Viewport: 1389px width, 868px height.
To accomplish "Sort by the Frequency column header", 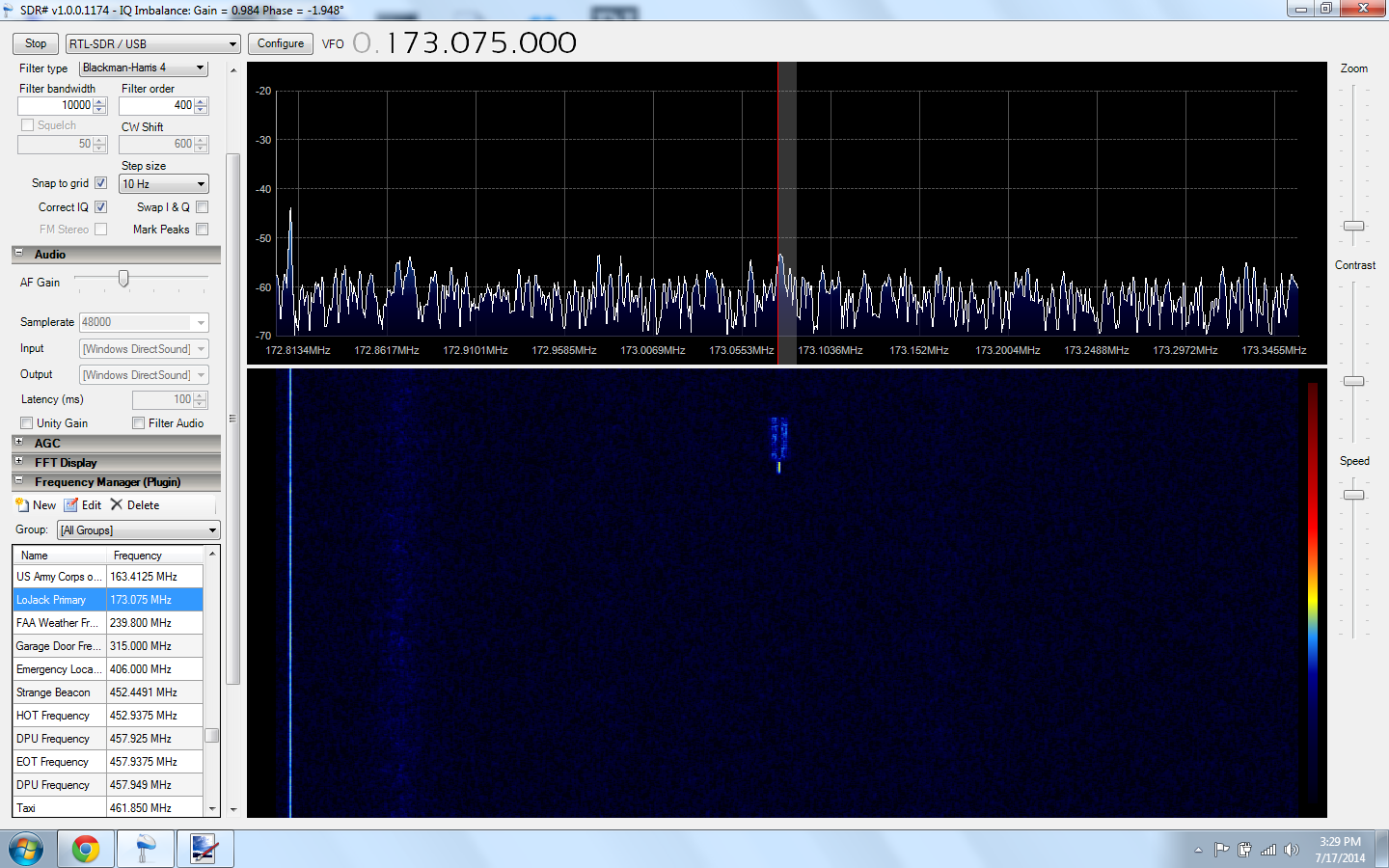I will (x=154, y=556).
